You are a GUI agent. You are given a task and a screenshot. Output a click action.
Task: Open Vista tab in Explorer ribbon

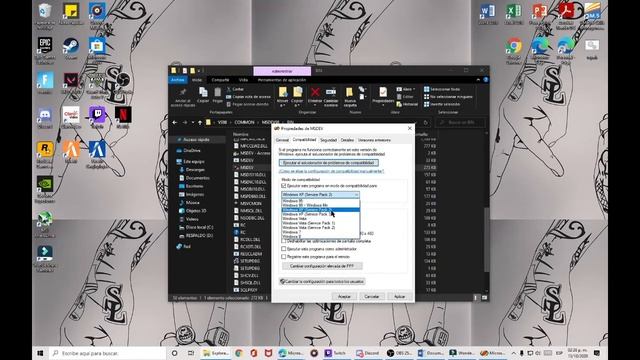243,80
